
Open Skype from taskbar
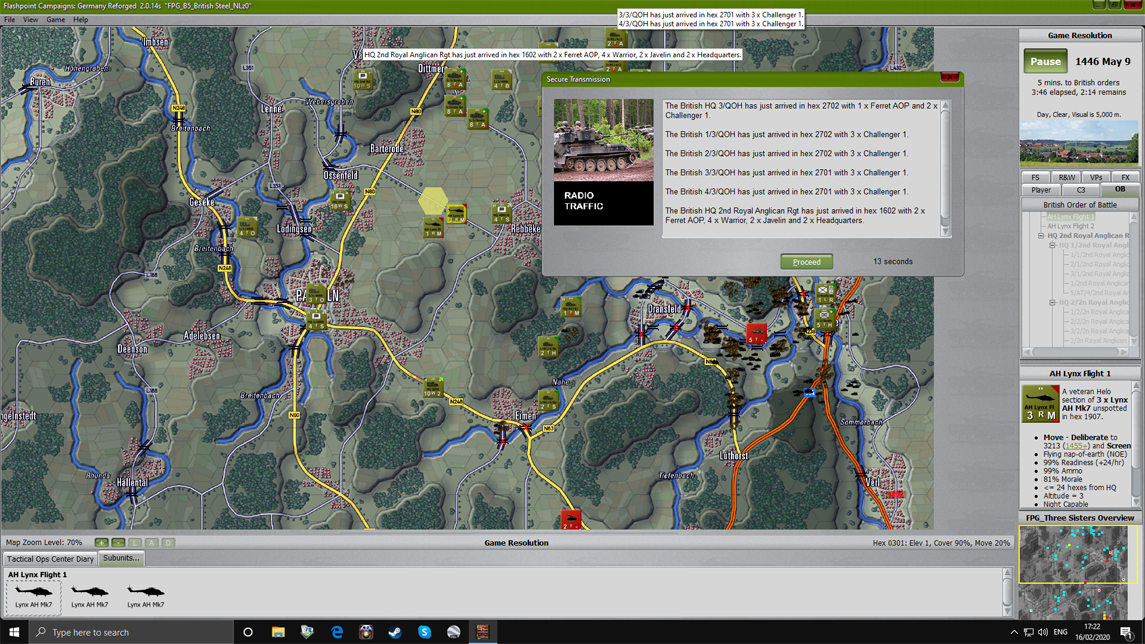pyautogui.click(x=424, y=632)
